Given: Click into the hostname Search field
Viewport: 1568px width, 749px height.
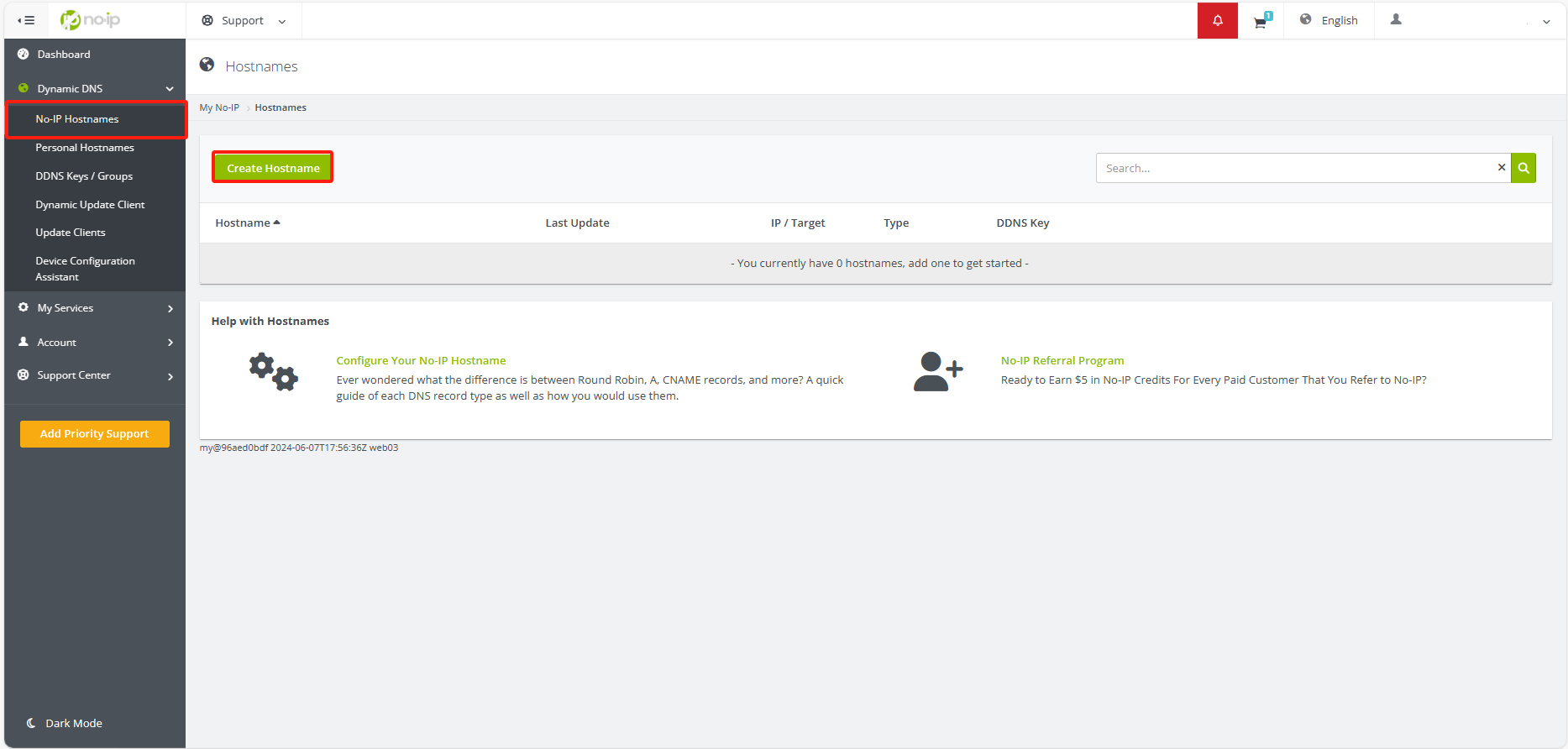Looking at the screenshot, I should coord(1293,168).
